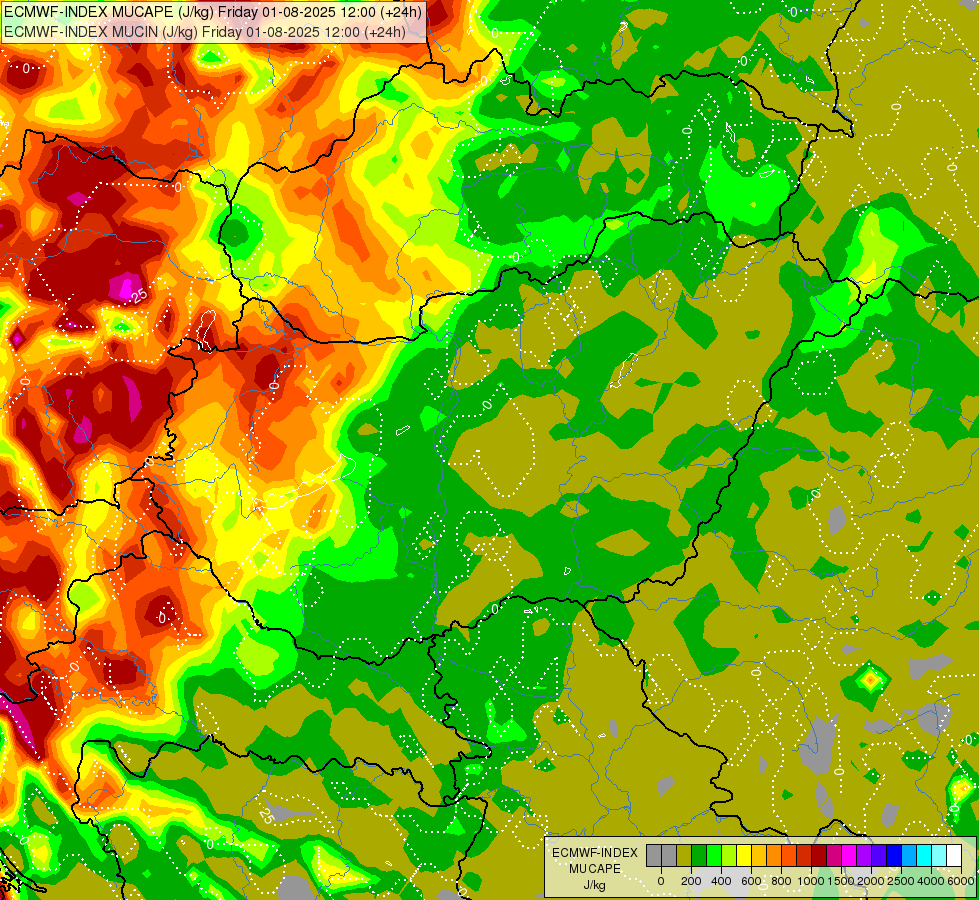979x900 pixels.
Task: Click the legend value 2500
Action: coord(900,881)
